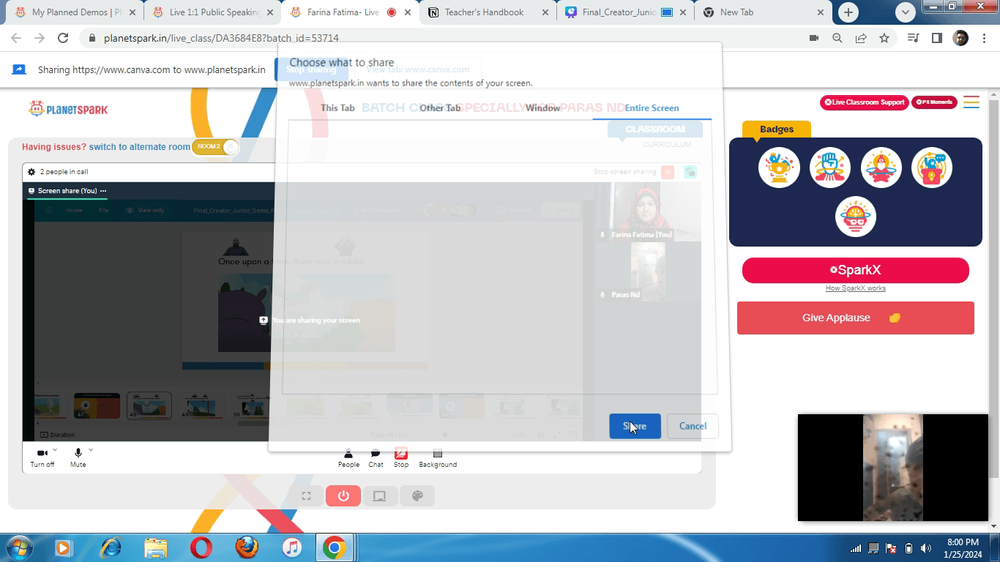
Task: Click the whiteboard screen icon
Action: [379, 496]
